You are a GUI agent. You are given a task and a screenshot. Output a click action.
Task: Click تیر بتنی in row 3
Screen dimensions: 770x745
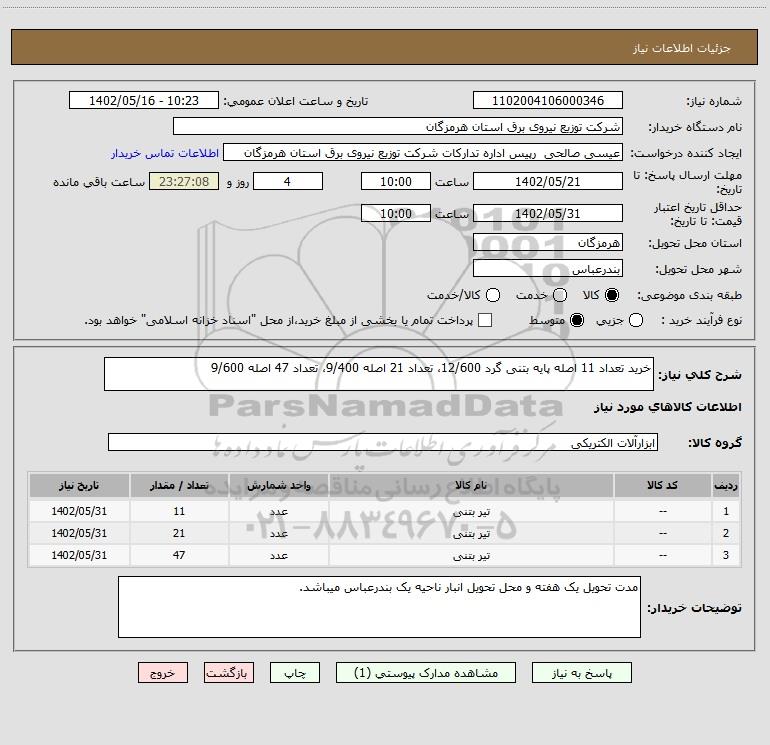point(471,555)
